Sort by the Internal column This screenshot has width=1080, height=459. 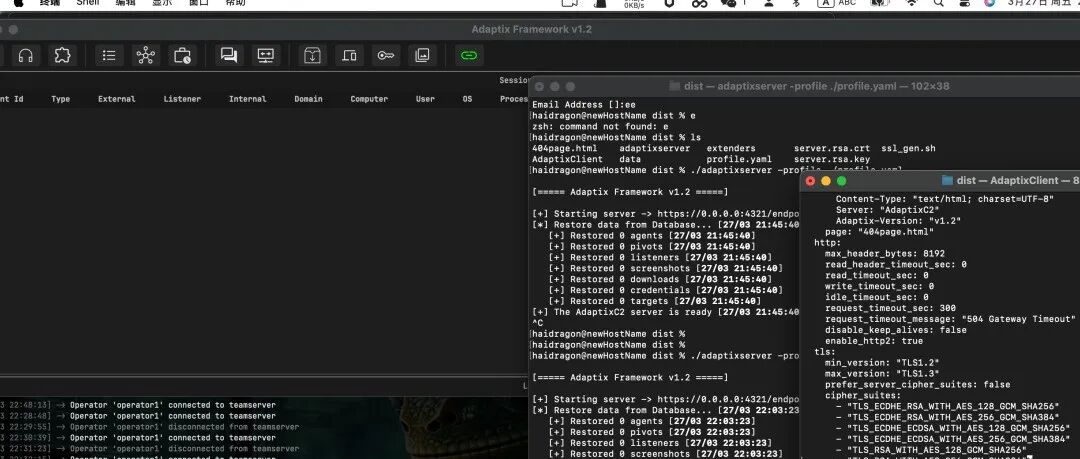[247, 99]
